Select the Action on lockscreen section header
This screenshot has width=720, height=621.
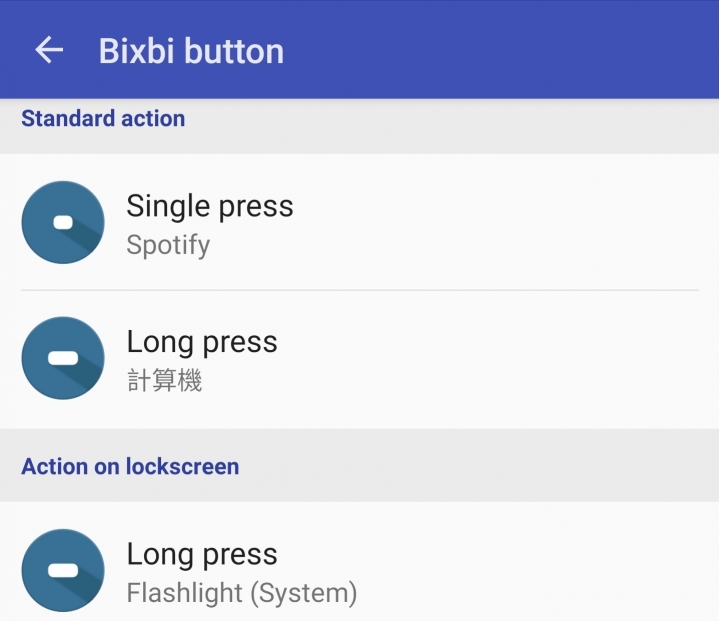pos(130,467)
